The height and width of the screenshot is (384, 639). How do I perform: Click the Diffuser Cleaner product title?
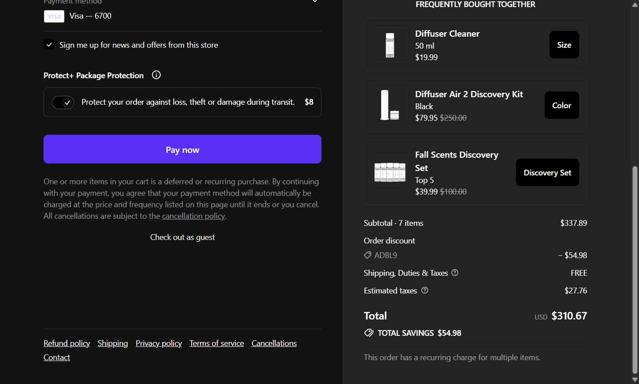(447, 34)
